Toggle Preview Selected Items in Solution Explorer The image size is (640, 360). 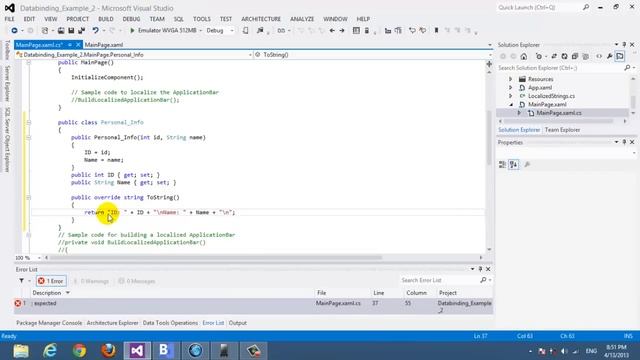620,56
